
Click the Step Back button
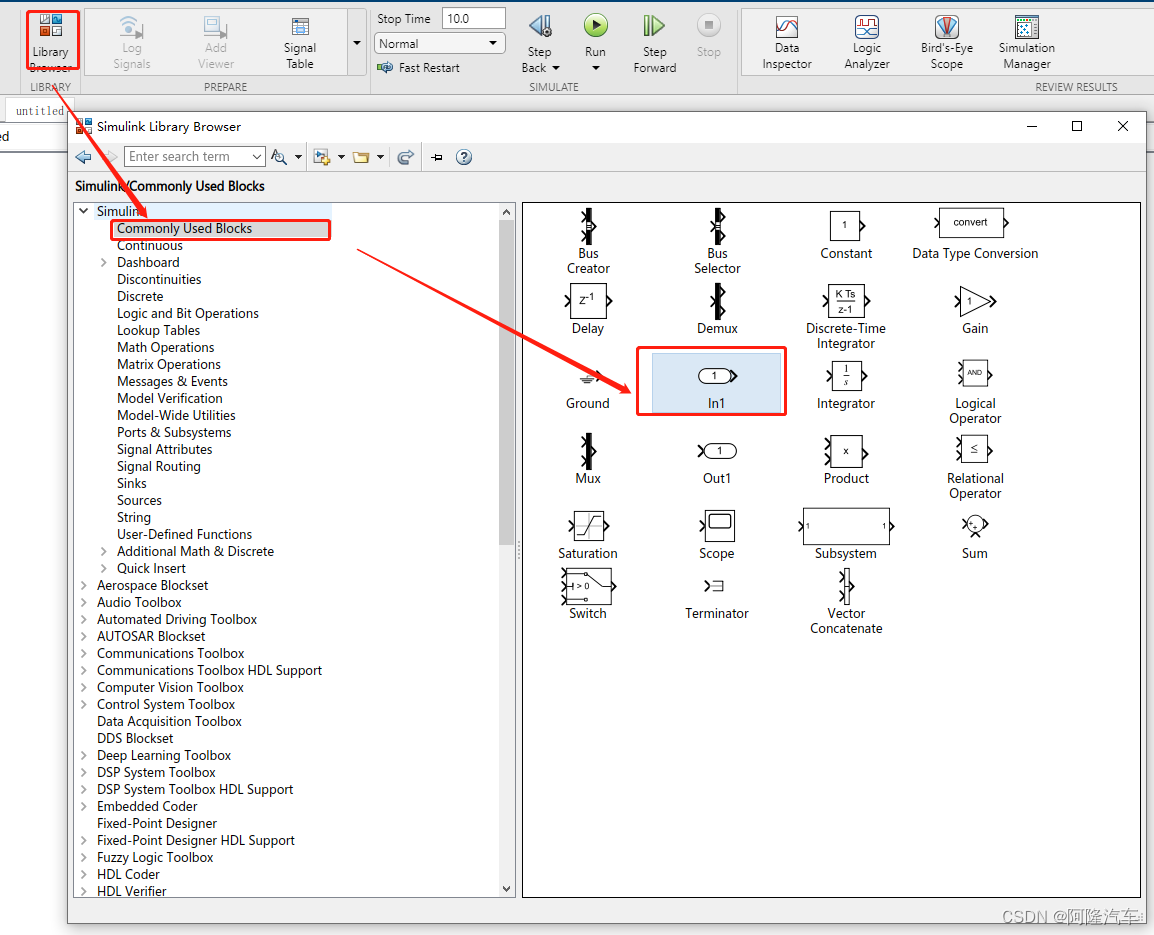[x=539, y=44]
